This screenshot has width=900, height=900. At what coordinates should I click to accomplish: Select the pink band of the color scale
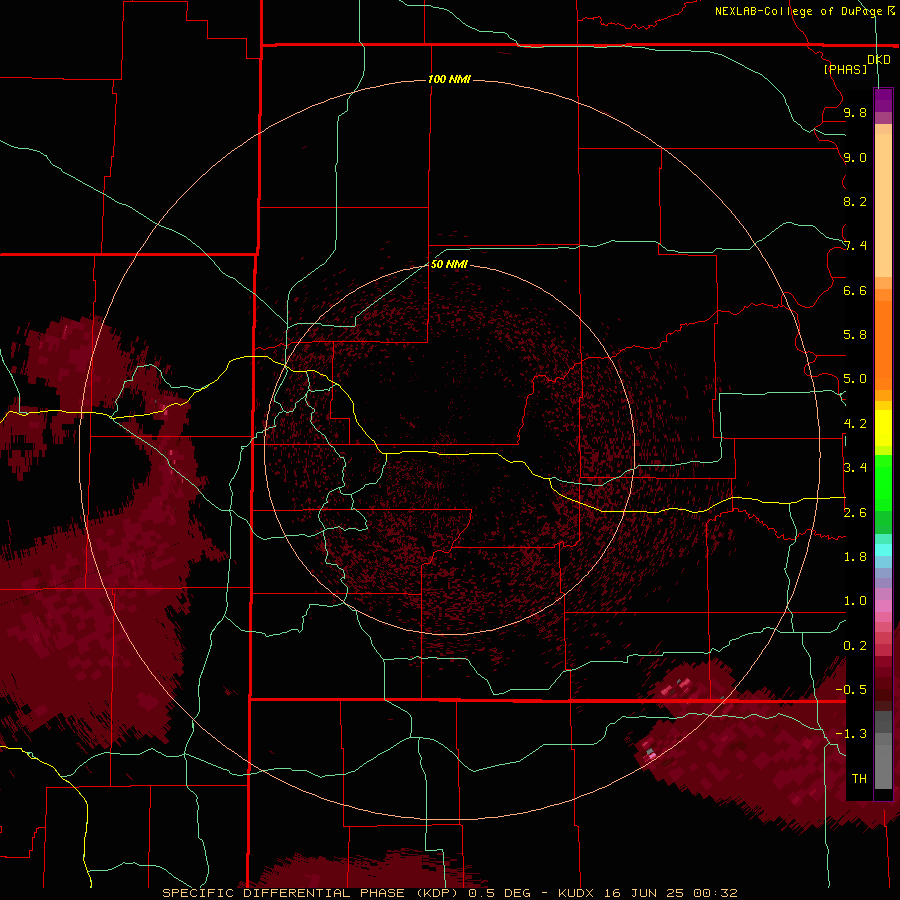tap(883, 606)
